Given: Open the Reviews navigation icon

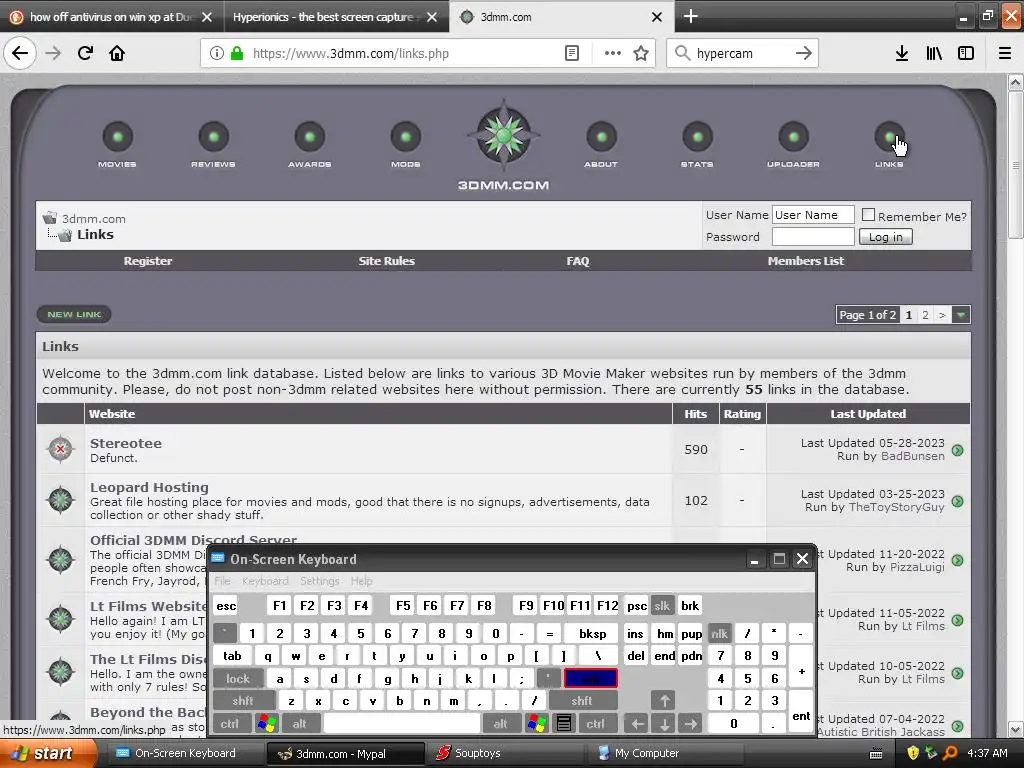Looking at the screenshot, I should pyautogui.click(x=214, y=137).
